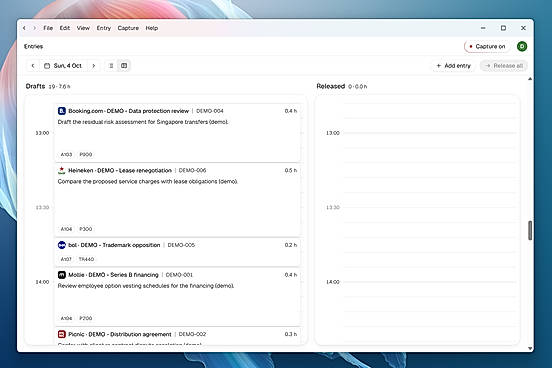Screen dimensions: 552x368
Task: Open the Mollie Series B financing entry
Action: click(177, 297)
